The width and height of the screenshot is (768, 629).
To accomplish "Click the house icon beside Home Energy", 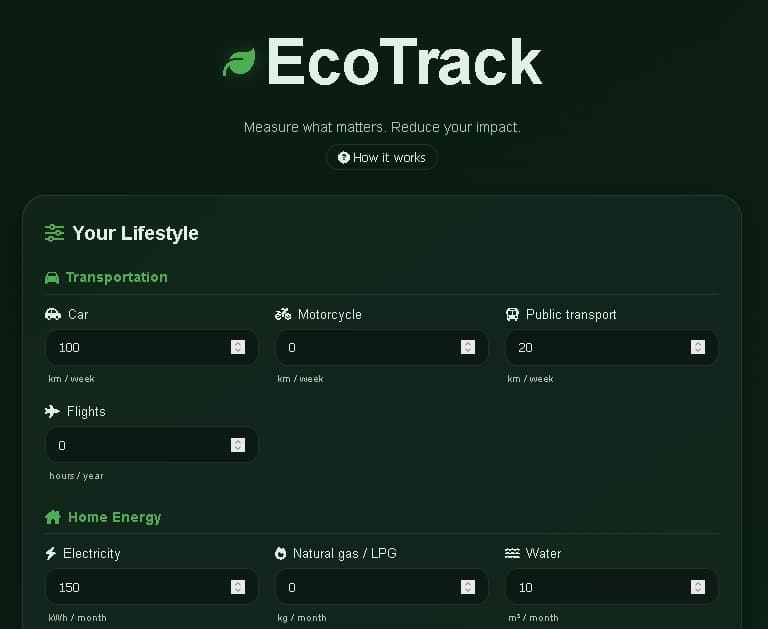I will 52,517.
